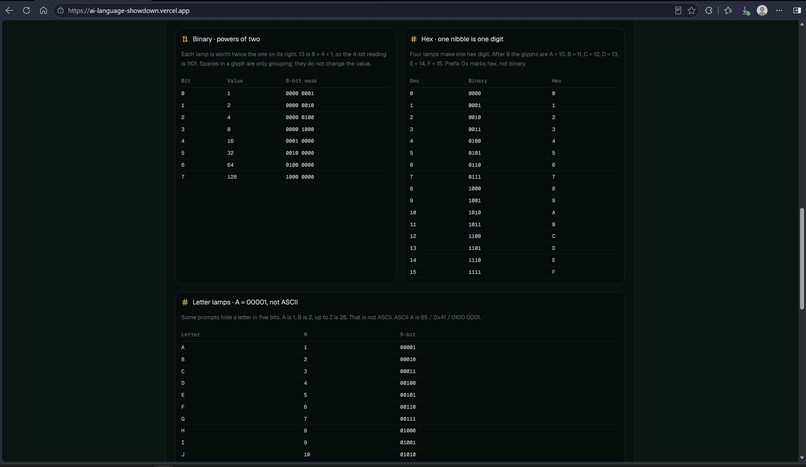Select the mask cell '0001 0000'
Image resolution: width=806 pixels, height=467 pixels.
(300, 141)
